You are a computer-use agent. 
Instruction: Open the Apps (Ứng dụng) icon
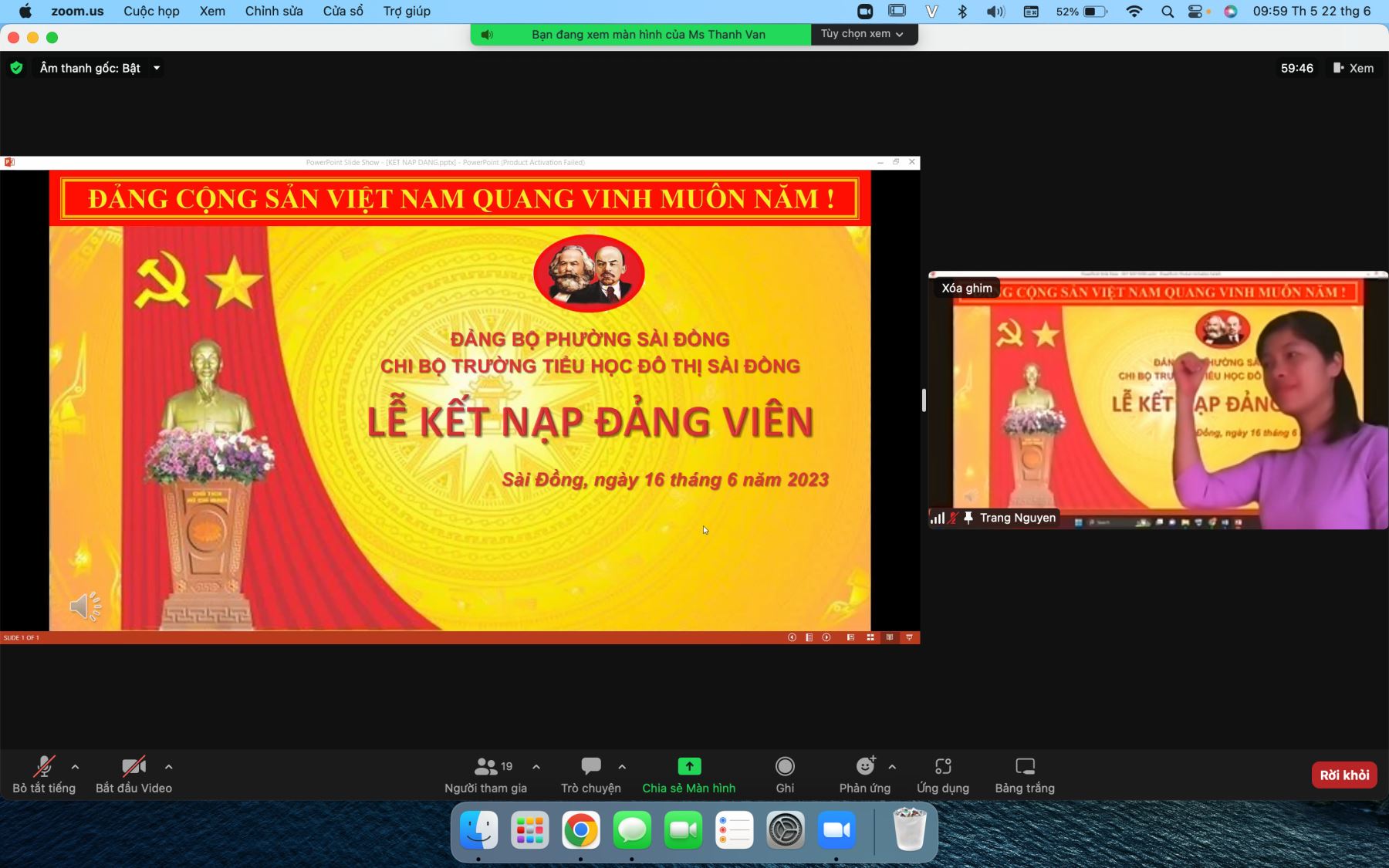943,766
